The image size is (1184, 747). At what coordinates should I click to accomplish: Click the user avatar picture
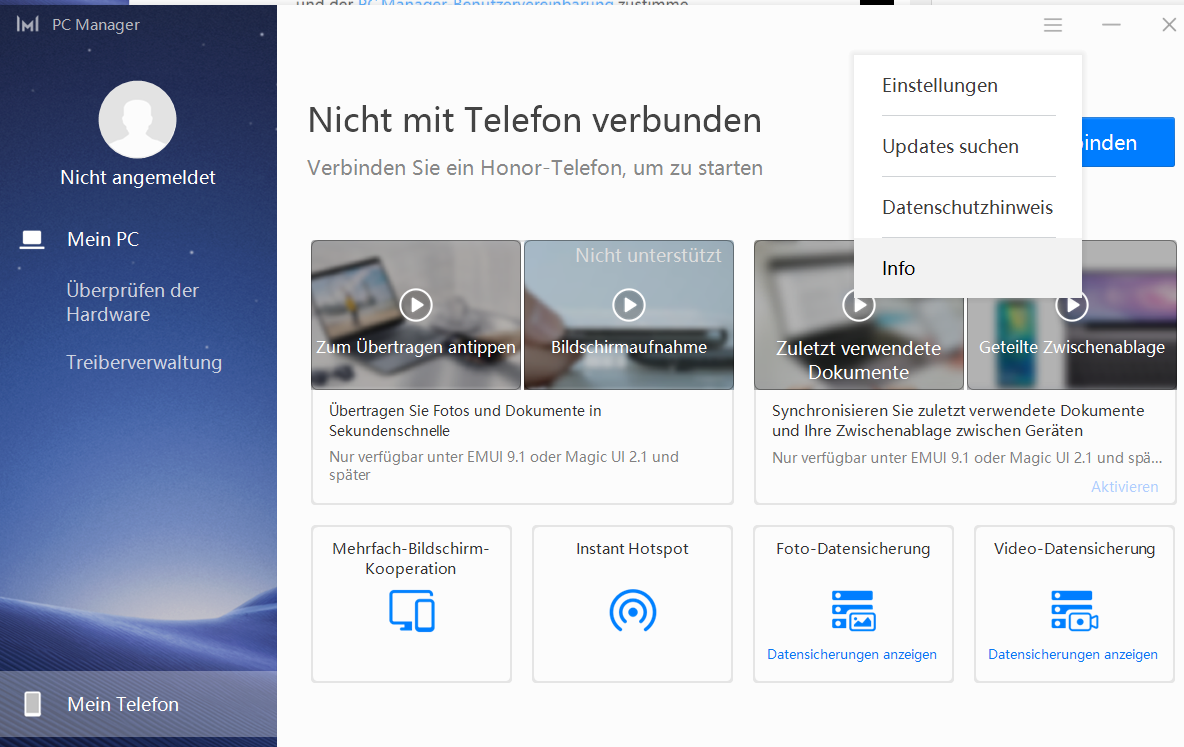pos(137,119)
